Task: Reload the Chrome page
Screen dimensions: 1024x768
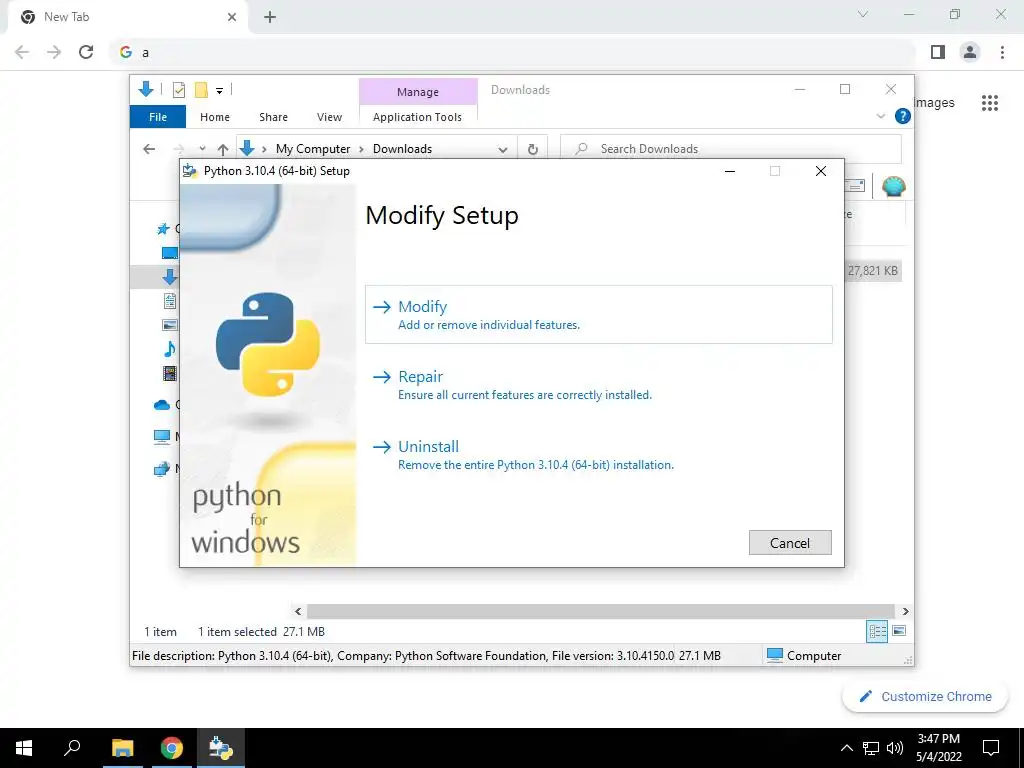Action: pyautogui.click(x=86, y=52)
